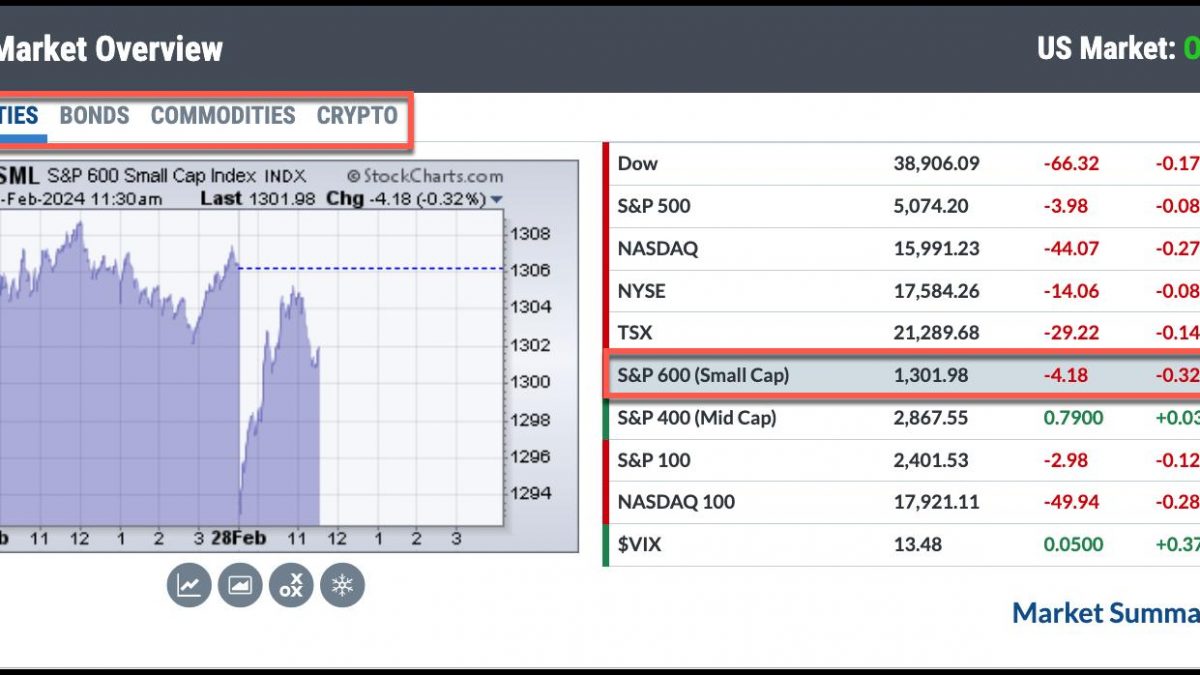Open the Market Summary link
This screenshot has height=675, width=1200.
[1106, 613]
